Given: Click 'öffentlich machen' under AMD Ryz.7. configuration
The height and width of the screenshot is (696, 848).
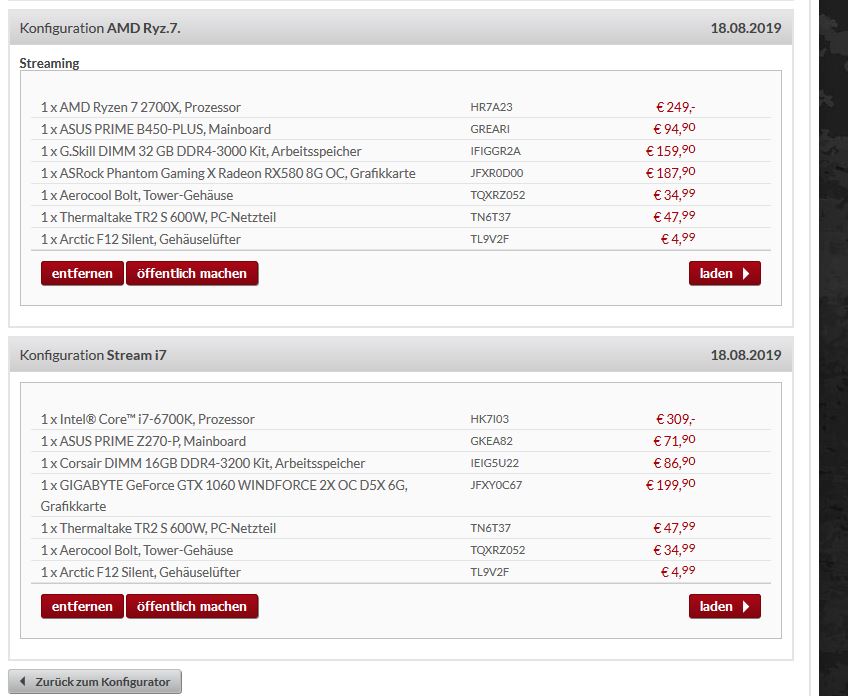Looking at the screenshot, I should point(192,273).
